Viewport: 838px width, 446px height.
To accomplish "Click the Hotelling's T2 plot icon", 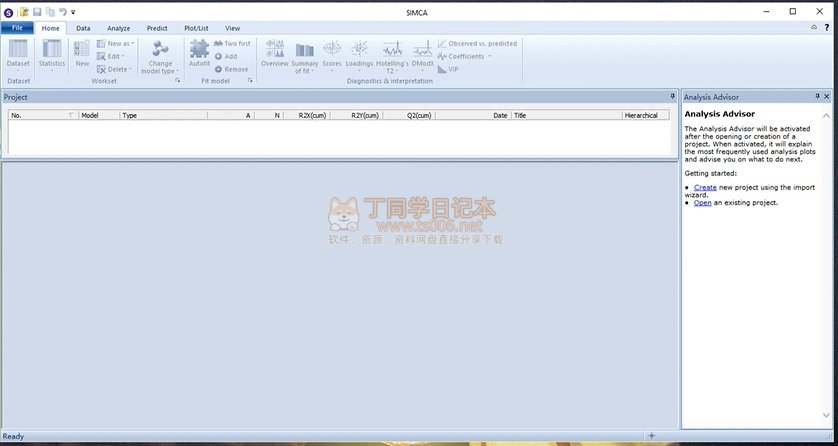I will [x=392, y=49].
